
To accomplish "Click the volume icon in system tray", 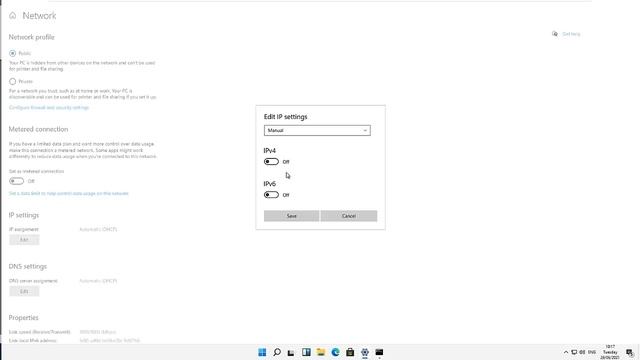I will (x=582, y=352).
